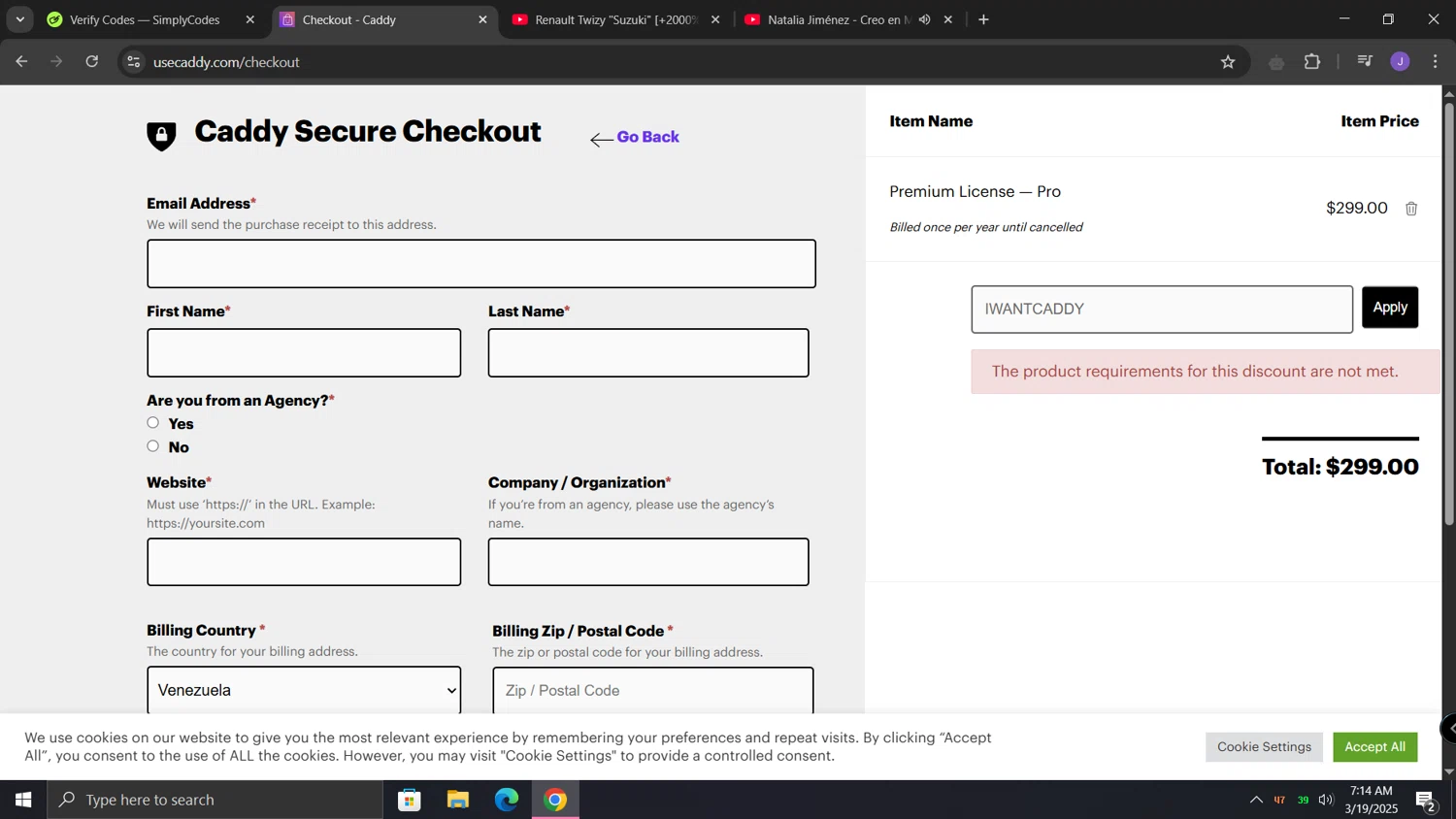Screen dimensions: 1456x819
Task: Click the Windows taskbar search box
Action: point(215,800)
